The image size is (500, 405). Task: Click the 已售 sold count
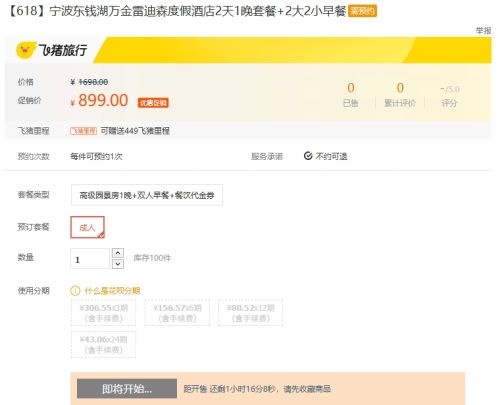[351, 95]
